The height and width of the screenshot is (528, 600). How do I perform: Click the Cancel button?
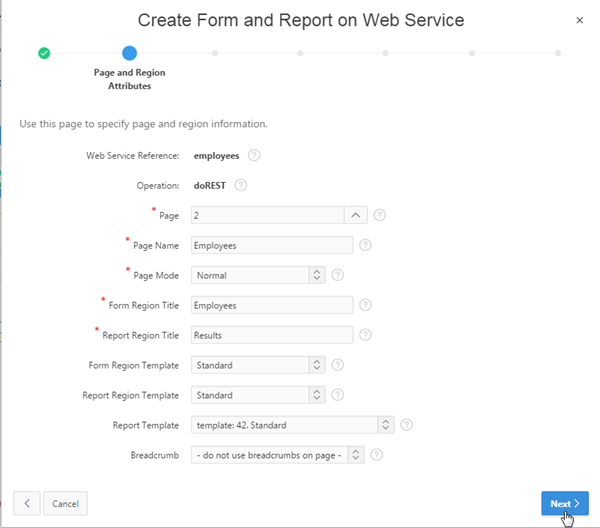pyautogui.click(x=66, y=504)
